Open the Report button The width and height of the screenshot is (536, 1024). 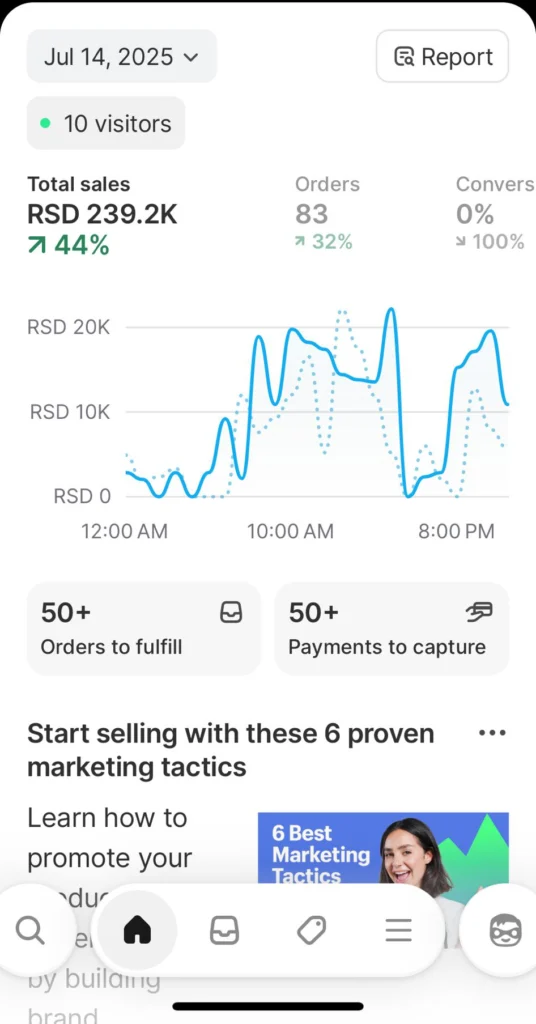(x=443, y=56)
